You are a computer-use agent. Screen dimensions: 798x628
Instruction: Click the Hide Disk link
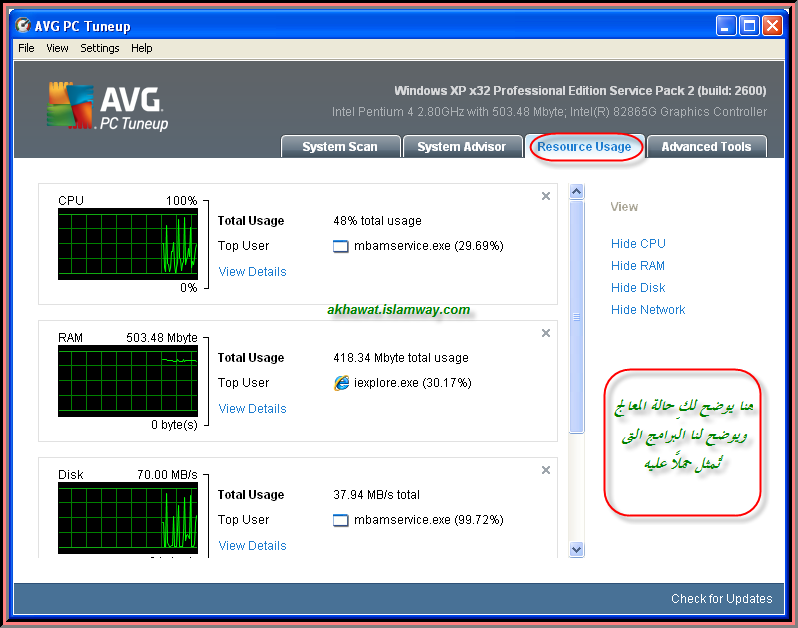tap(638, 288)
